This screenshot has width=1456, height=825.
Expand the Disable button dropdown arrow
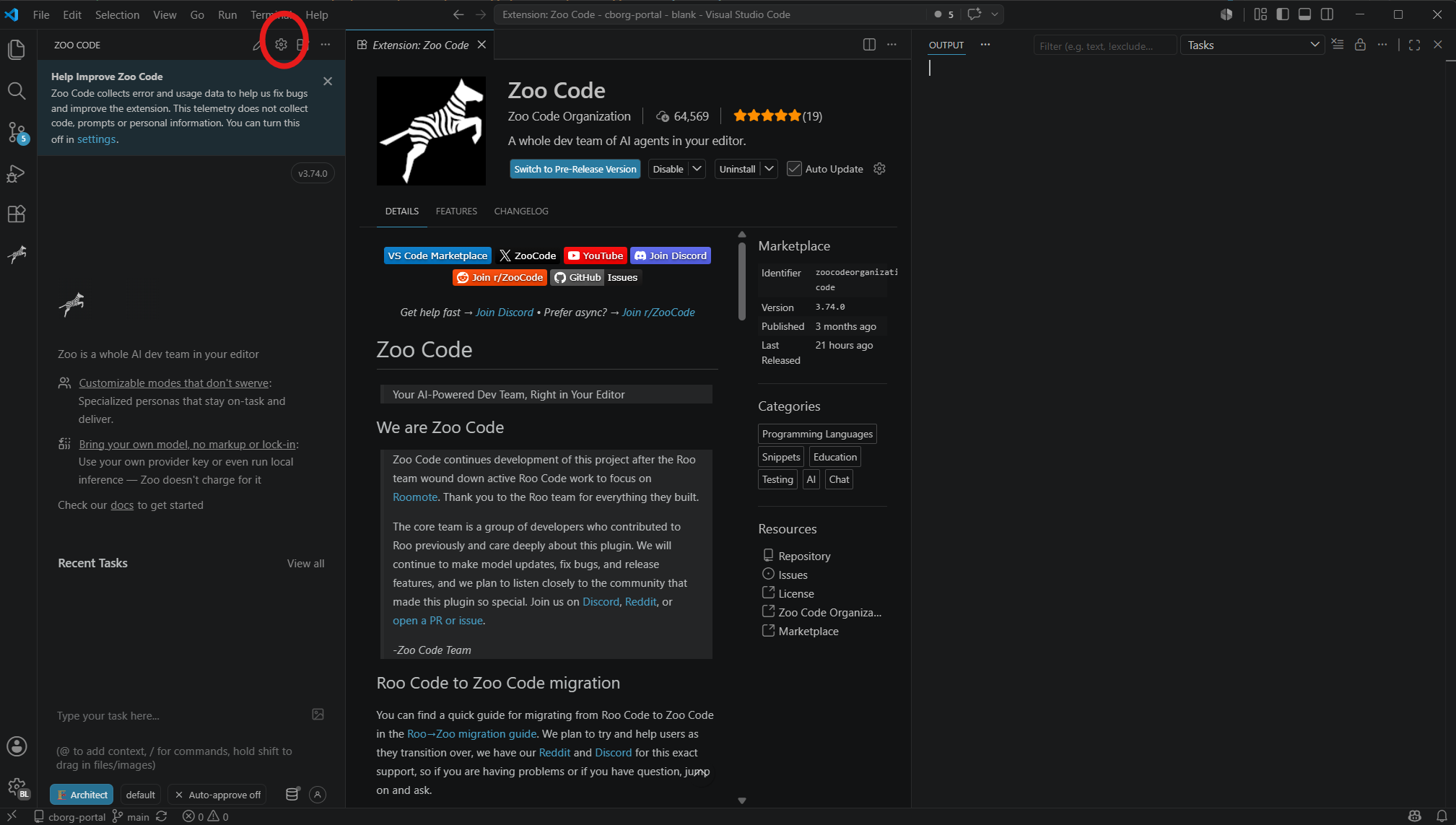coord(697,169)
